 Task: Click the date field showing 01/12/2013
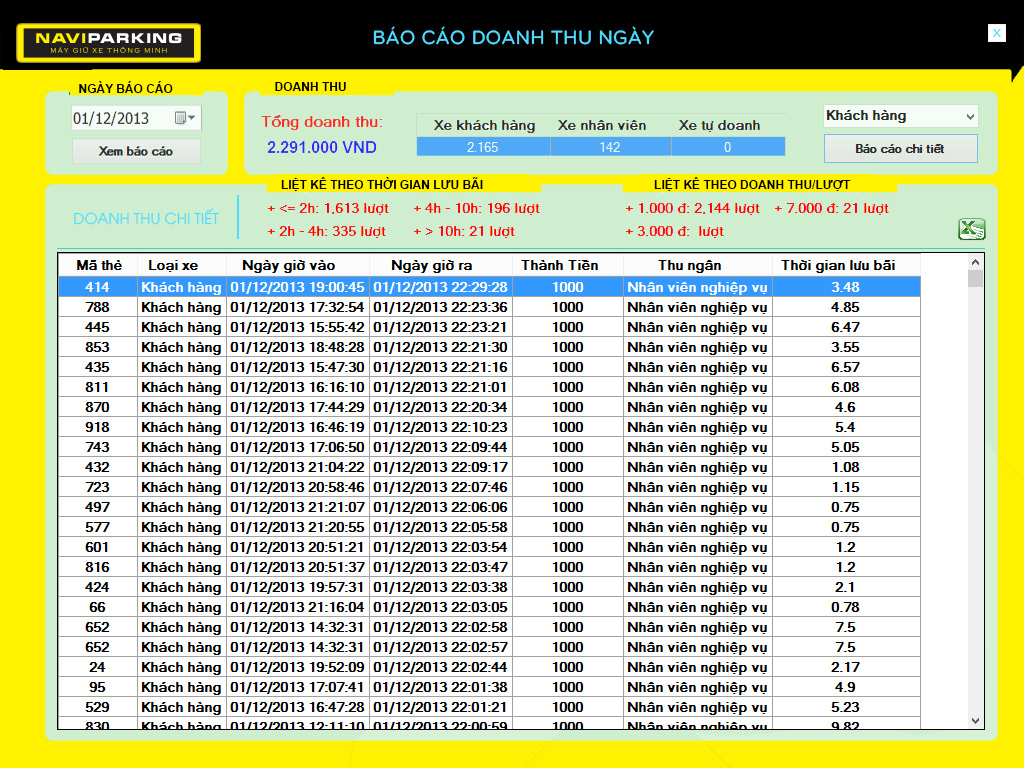(120, 118)
